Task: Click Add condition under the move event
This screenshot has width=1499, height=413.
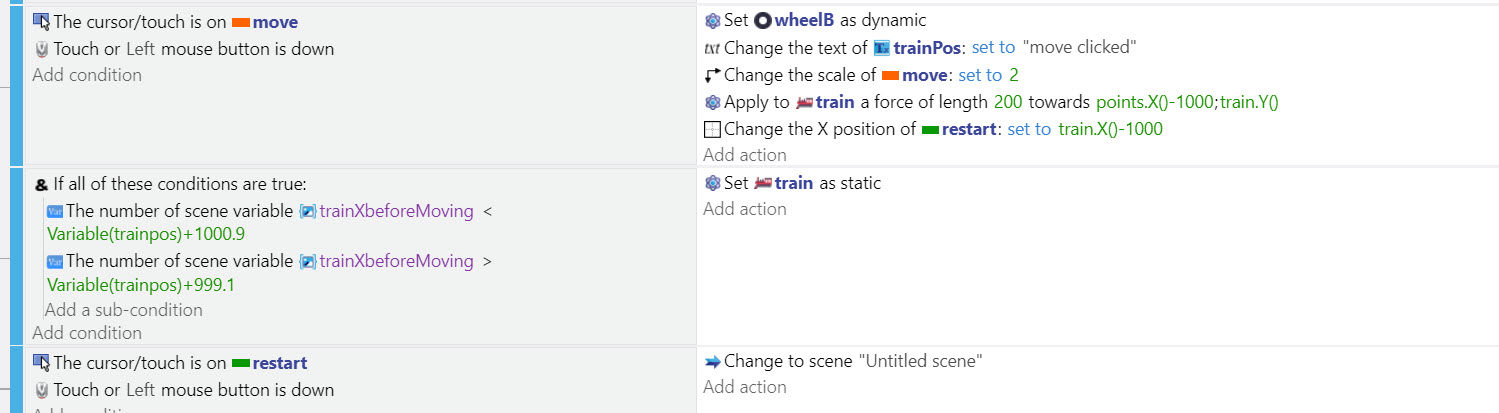Action: pyautogui.click(x=87, y=75)
